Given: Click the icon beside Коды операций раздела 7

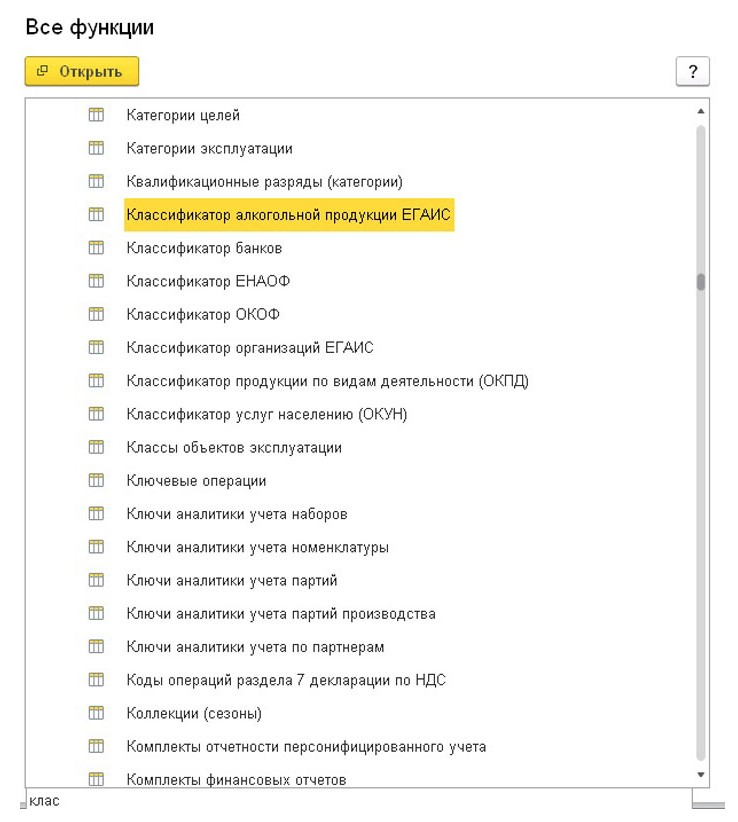Looking at the screenshot, I should (x=96, y=680).
